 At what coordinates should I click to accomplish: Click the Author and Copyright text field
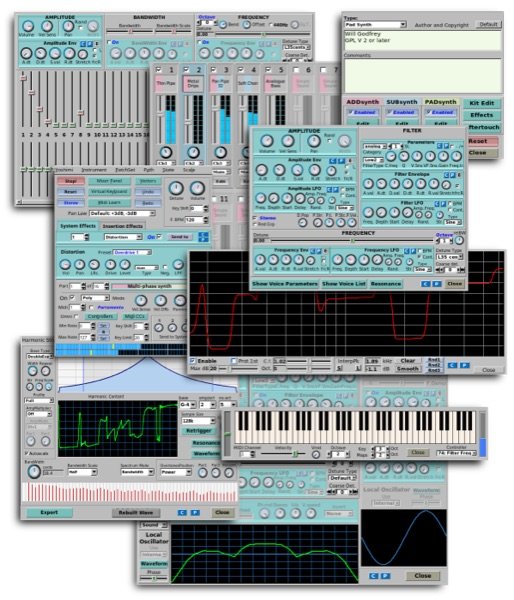(x=423, y=40)
